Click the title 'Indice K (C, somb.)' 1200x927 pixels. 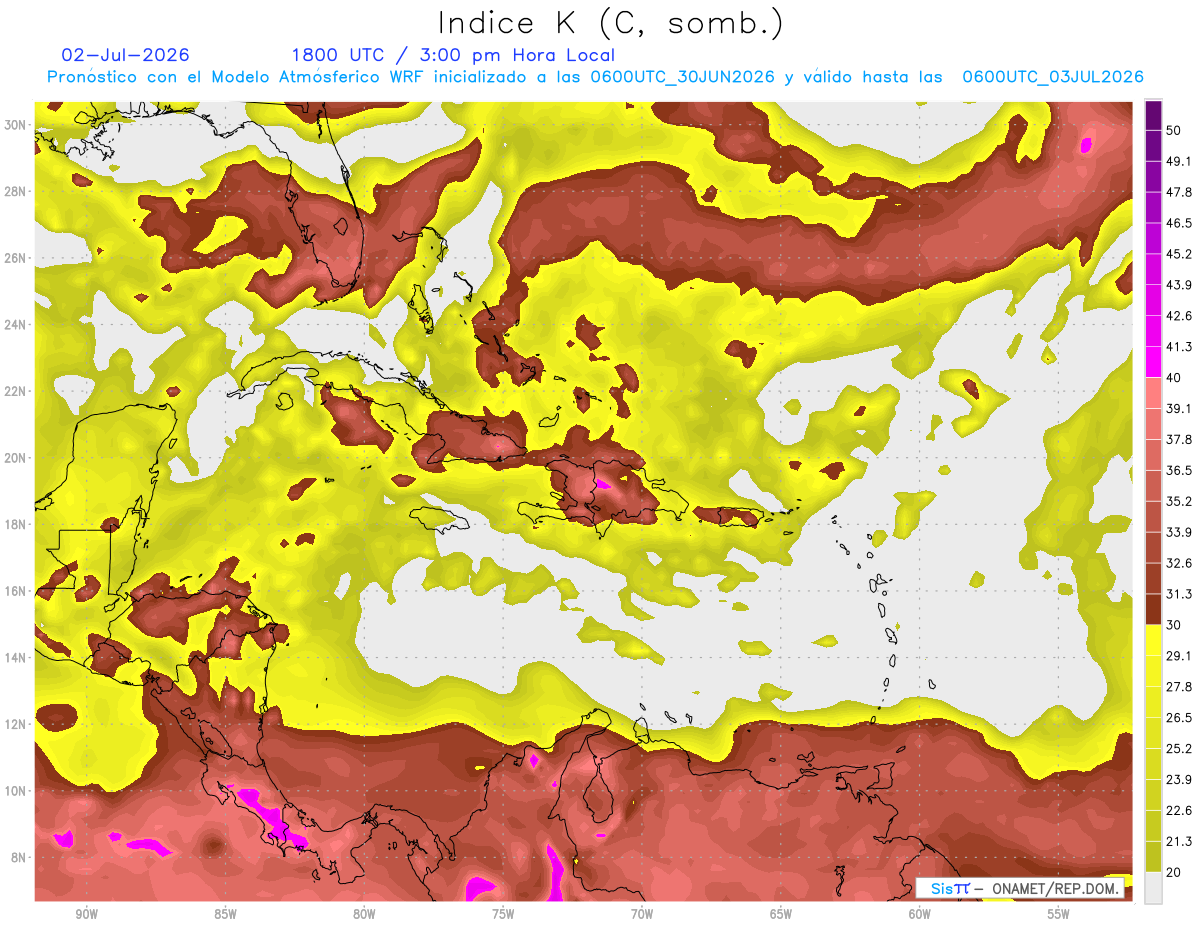click(610, 23)
